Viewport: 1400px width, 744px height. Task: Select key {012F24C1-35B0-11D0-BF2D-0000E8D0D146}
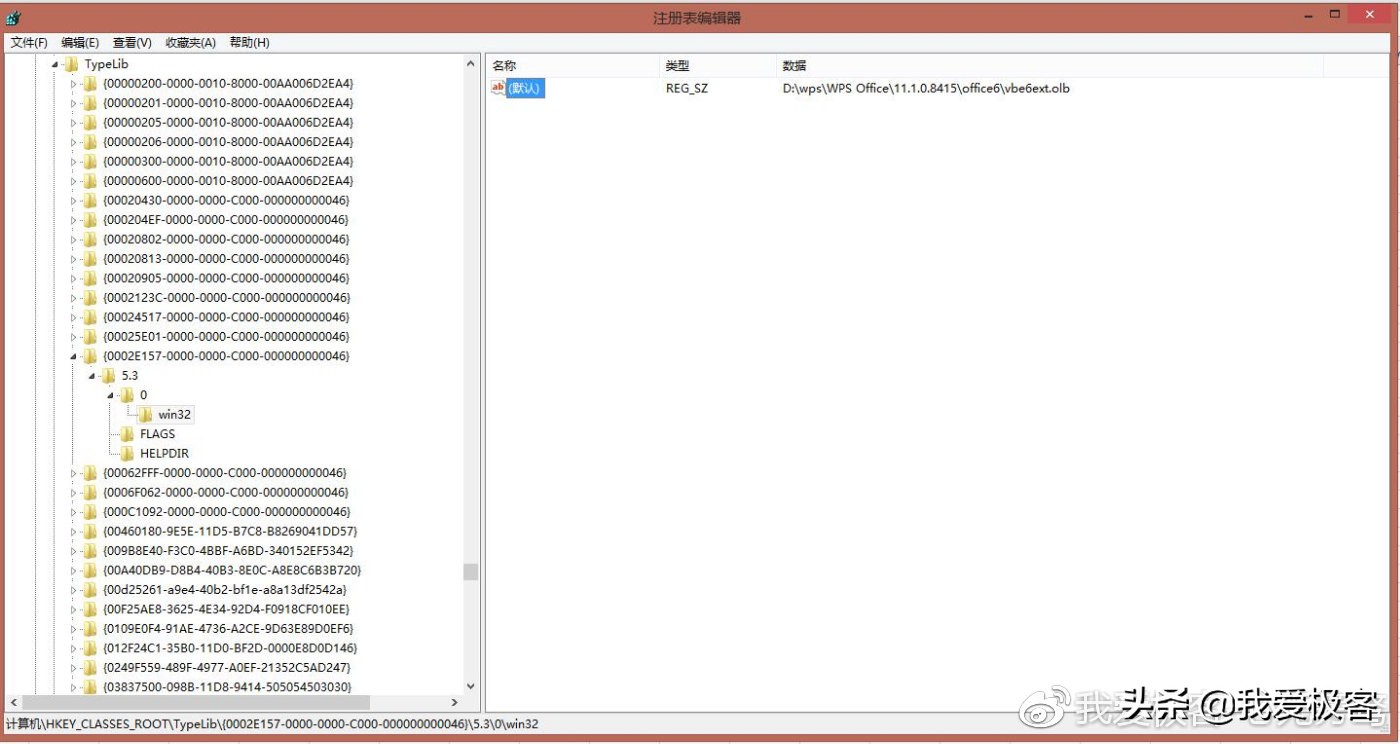click(x=230, y=649)
